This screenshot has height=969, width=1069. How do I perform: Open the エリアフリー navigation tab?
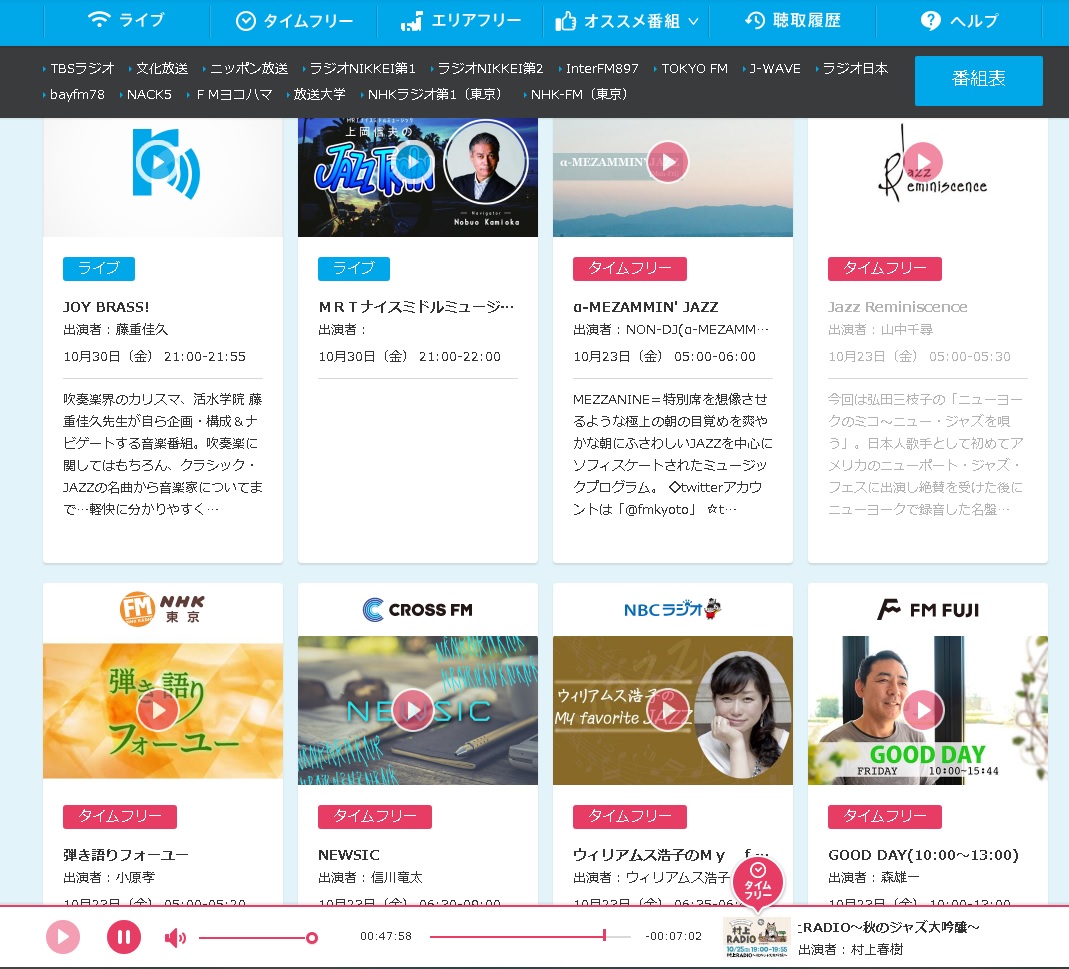click(x=460, y=21)
